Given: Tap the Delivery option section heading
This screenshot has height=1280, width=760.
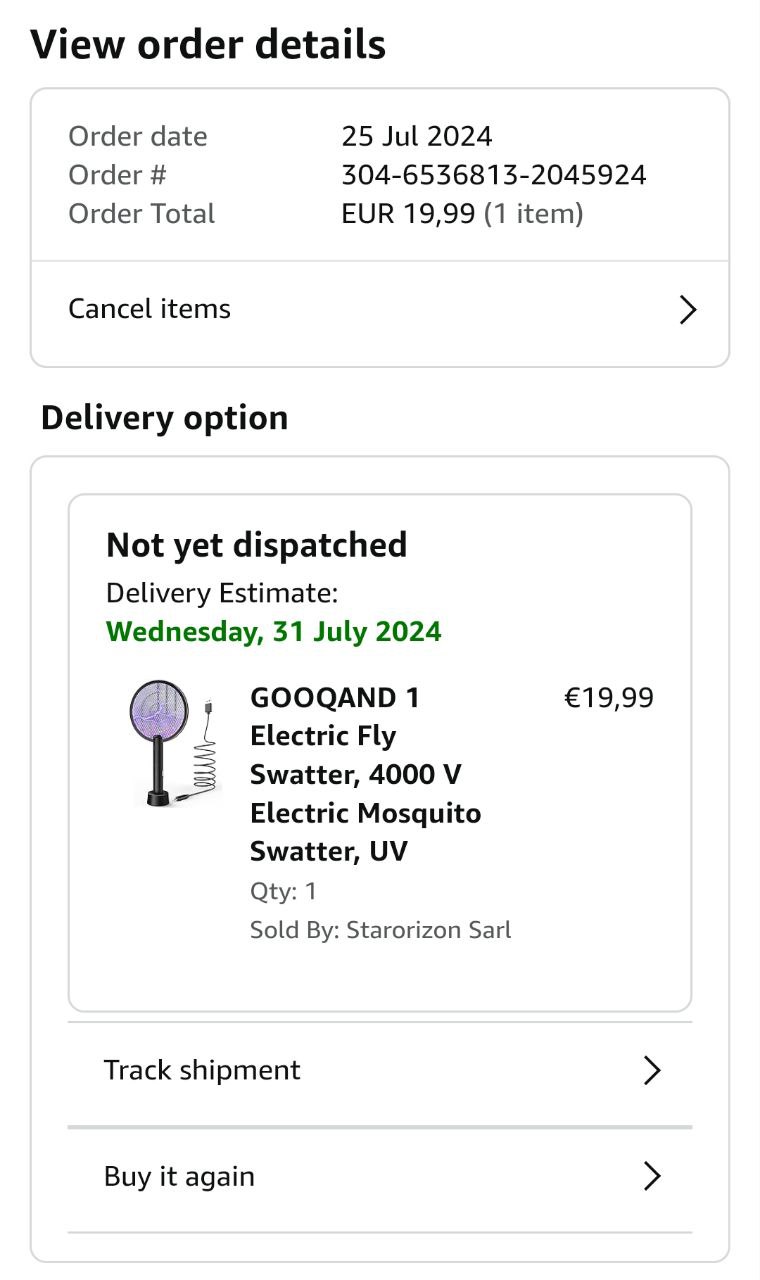Looking at the screenshot, I should point(164,417).
